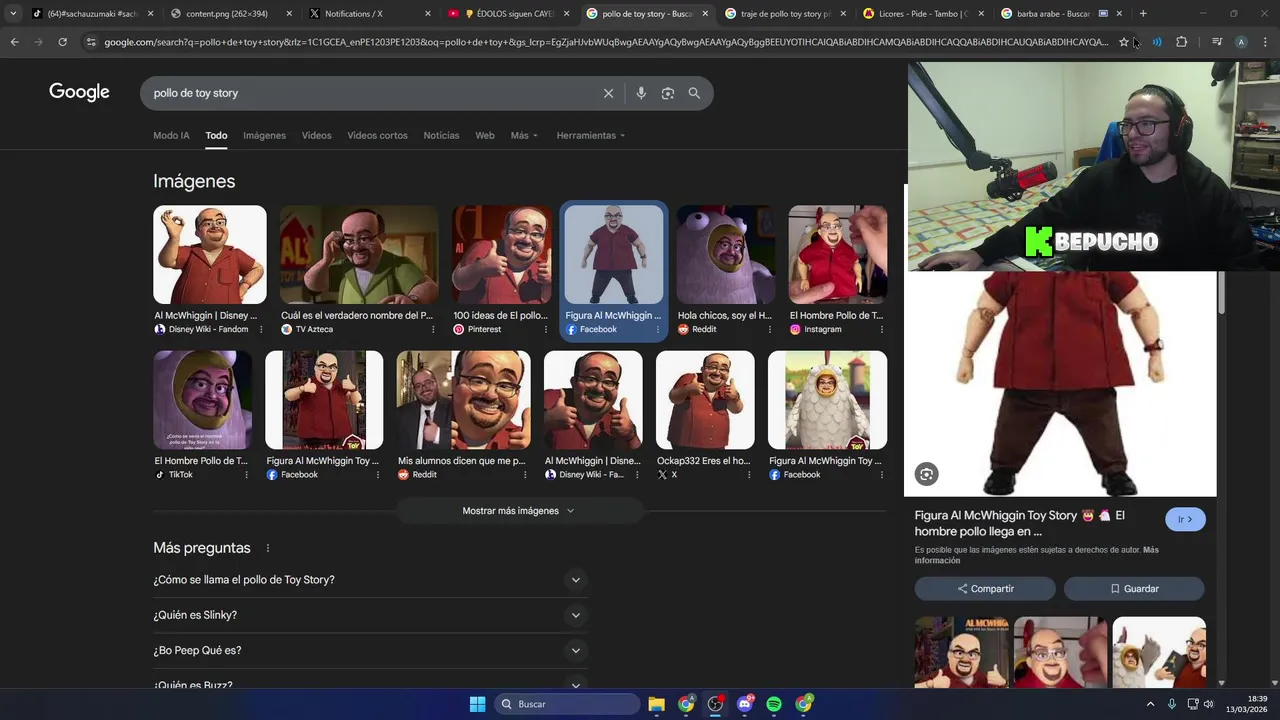Image resolution: width=1280 pixels, height=720 pixels.
Task: Switch to the Videos tab
Action: point(316,135)
